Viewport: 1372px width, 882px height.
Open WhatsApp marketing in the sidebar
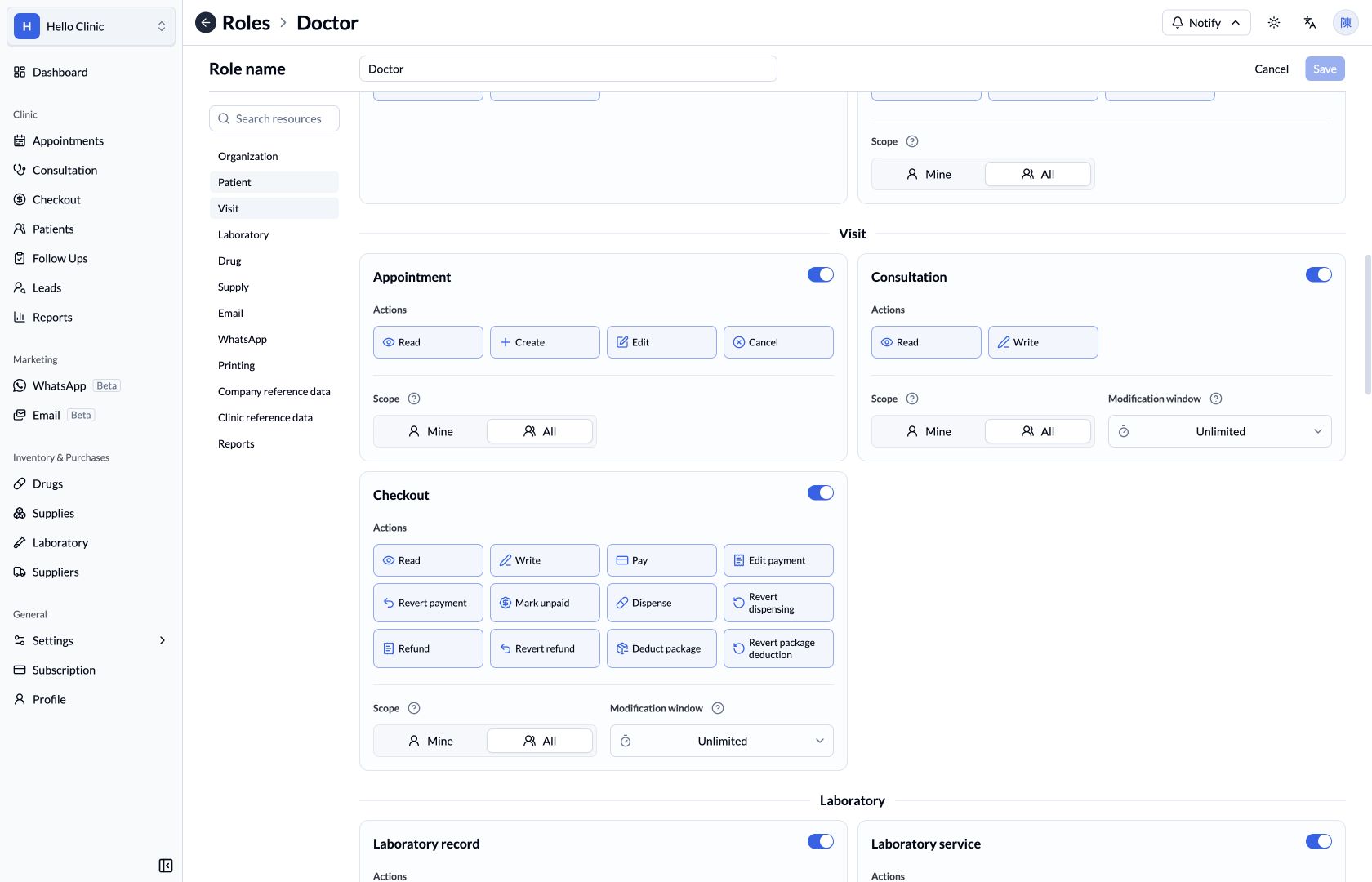pos(91,385)
